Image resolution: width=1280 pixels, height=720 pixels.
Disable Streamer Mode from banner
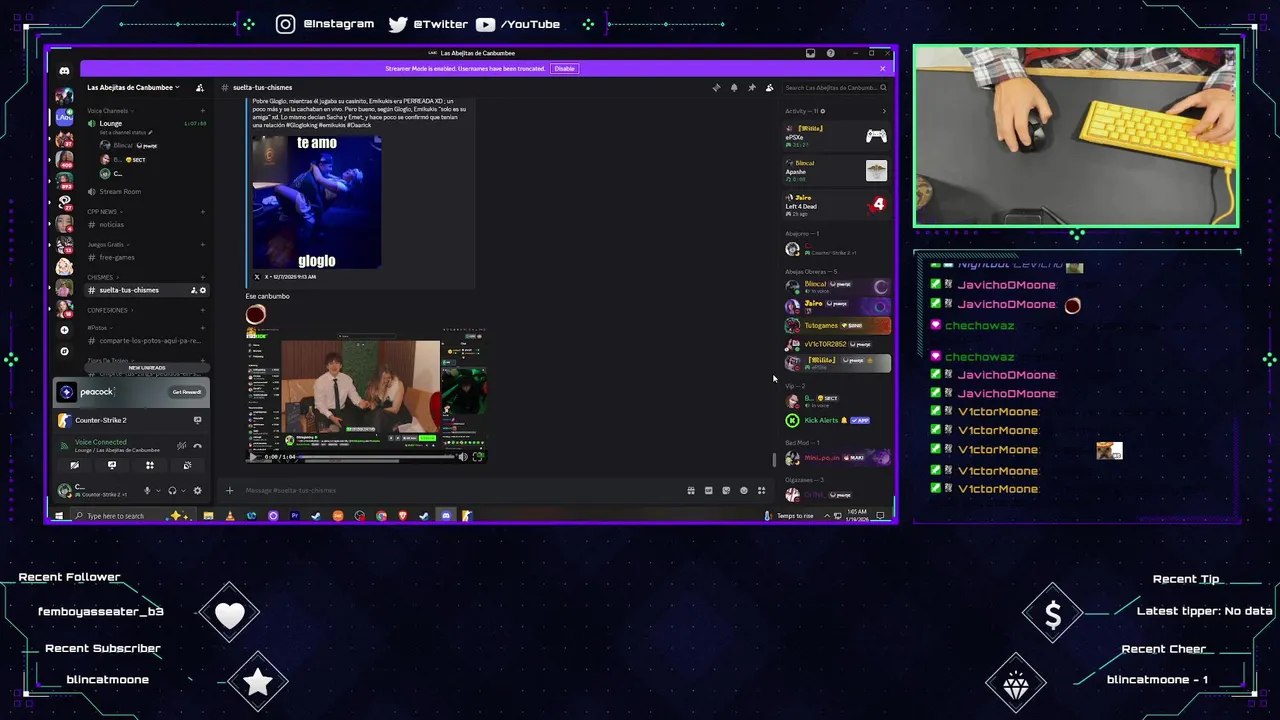564,69
